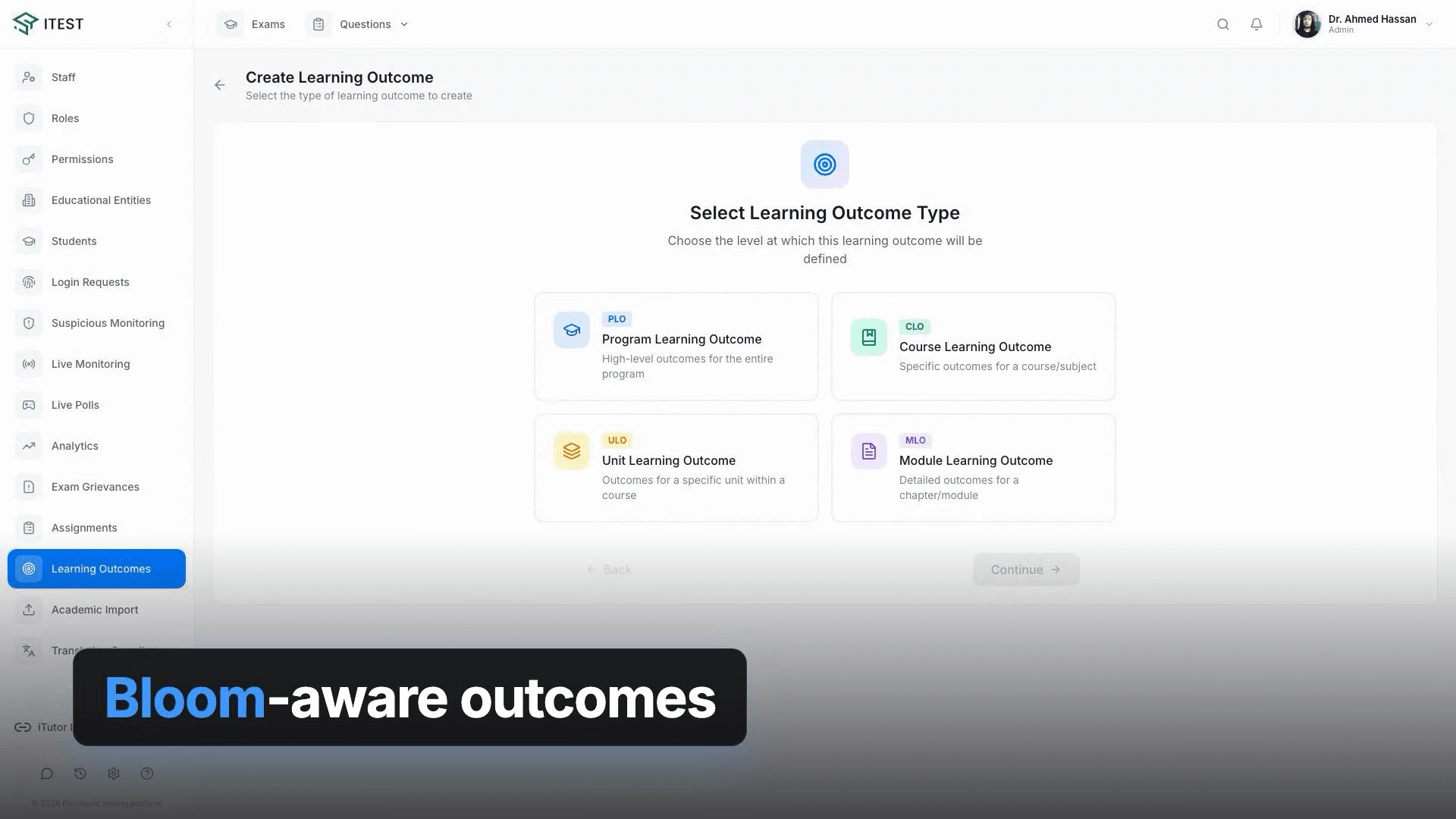Screen dimensions: 1456x819
Task: Click the iTutor link icon
Action: click(x=23, y=727)
